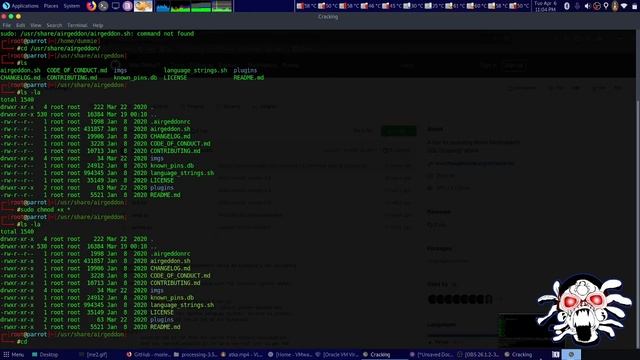Open the terminal View menu
The width and height of the screenshot is (640, 360).
point(36,25)
